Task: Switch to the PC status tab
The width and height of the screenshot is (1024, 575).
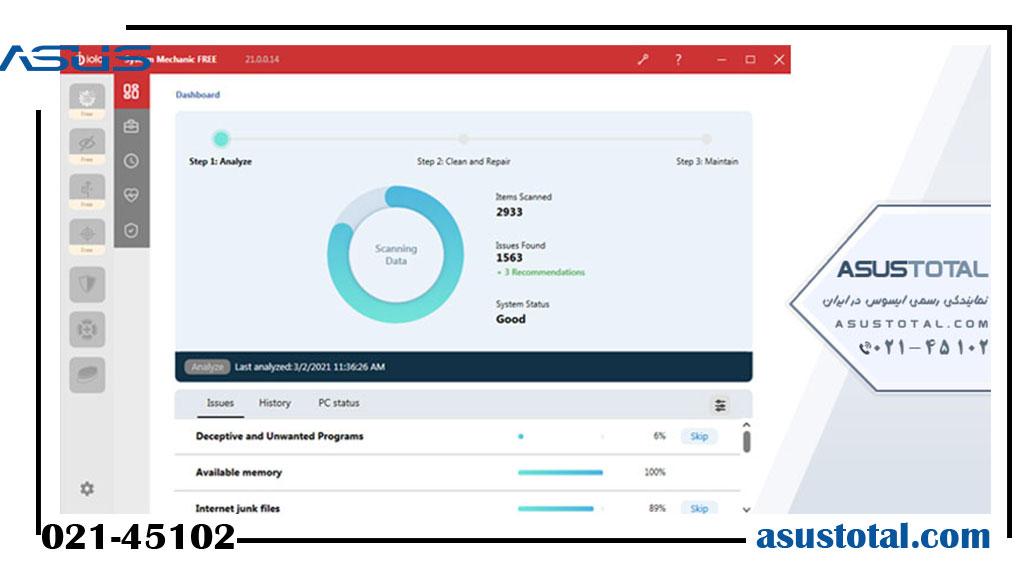Action: [x=338, y=403]
